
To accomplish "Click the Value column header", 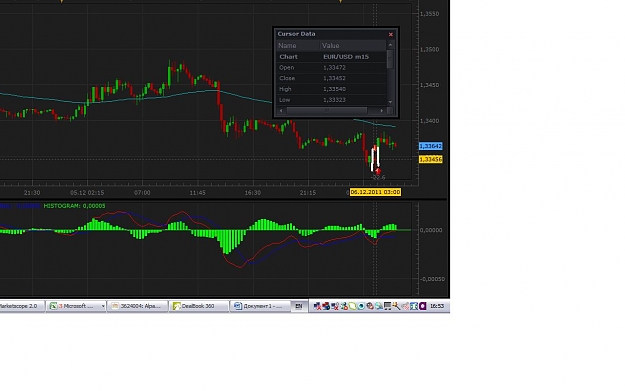I will click(x=353, y=45).
